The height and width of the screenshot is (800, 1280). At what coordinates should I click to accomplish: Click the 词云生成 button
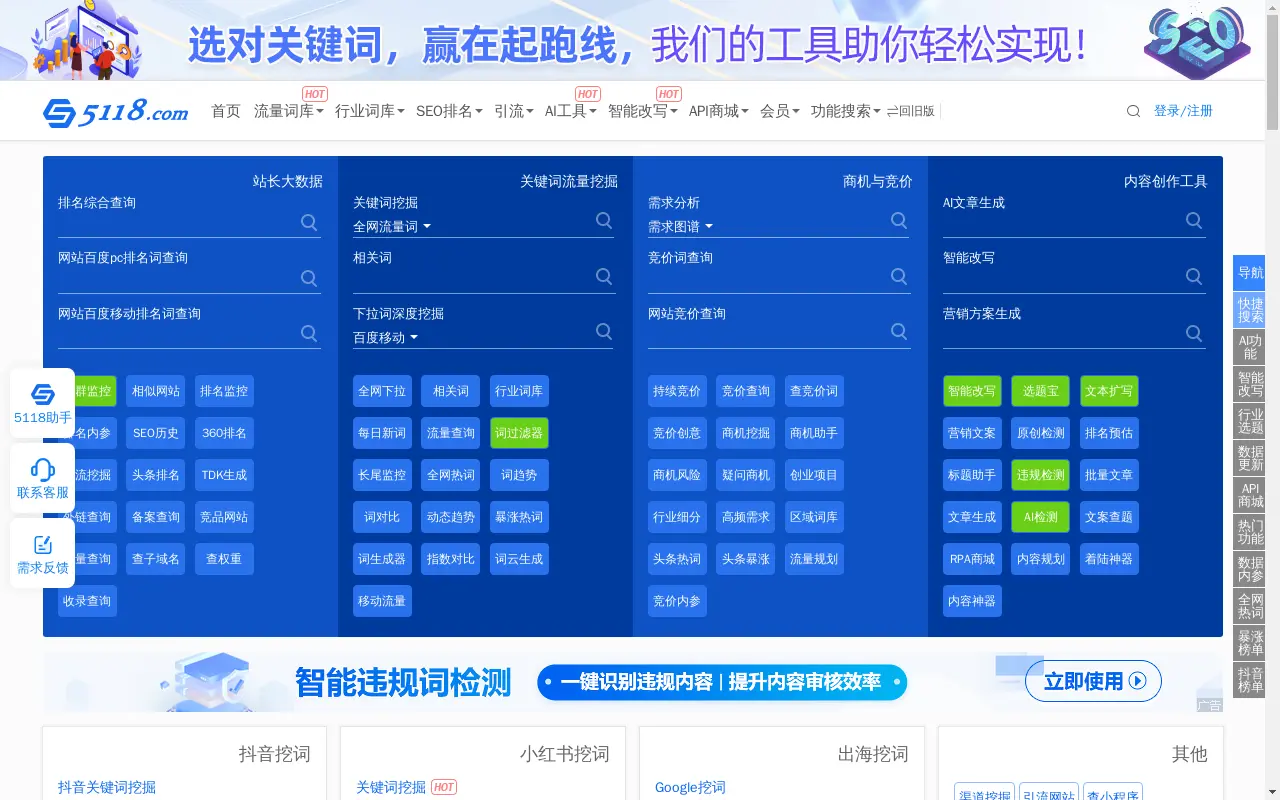pyautogui.click(x=519, y=559)
